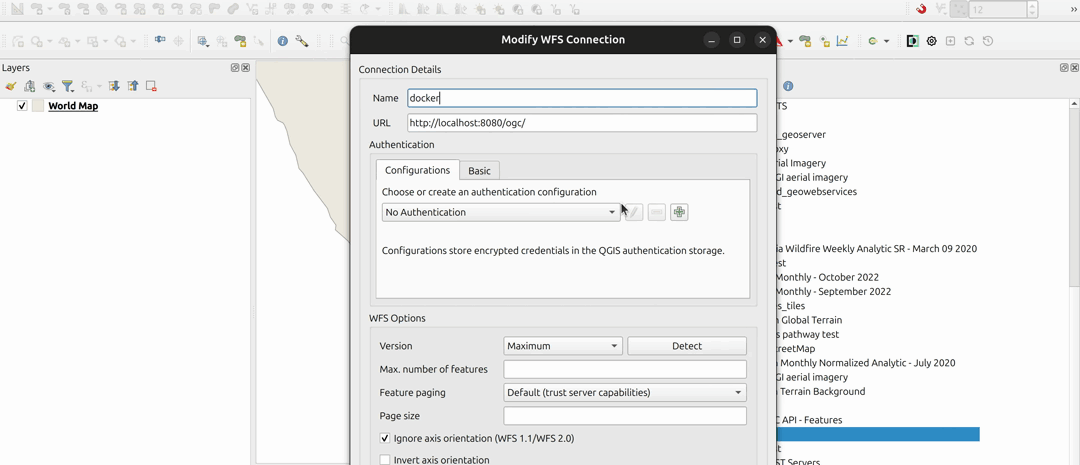
Task: Undock the right Browser panel
Action: tap(1064, 68)
